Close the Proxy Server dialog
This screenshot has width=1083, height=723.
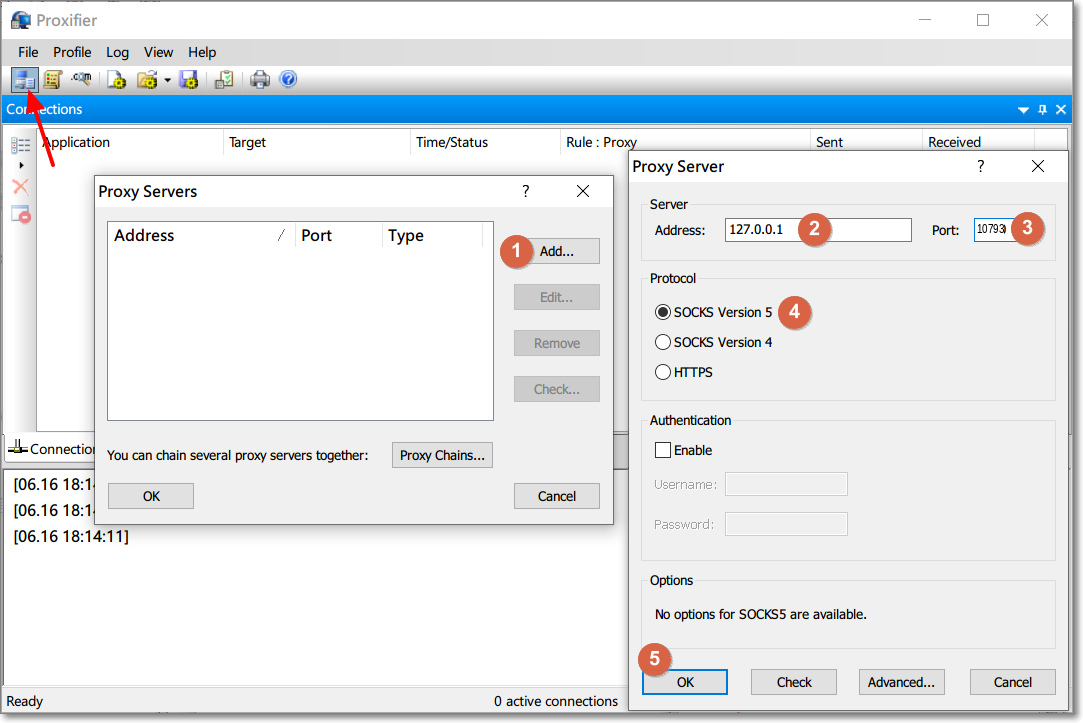[x=1037, y=166]
